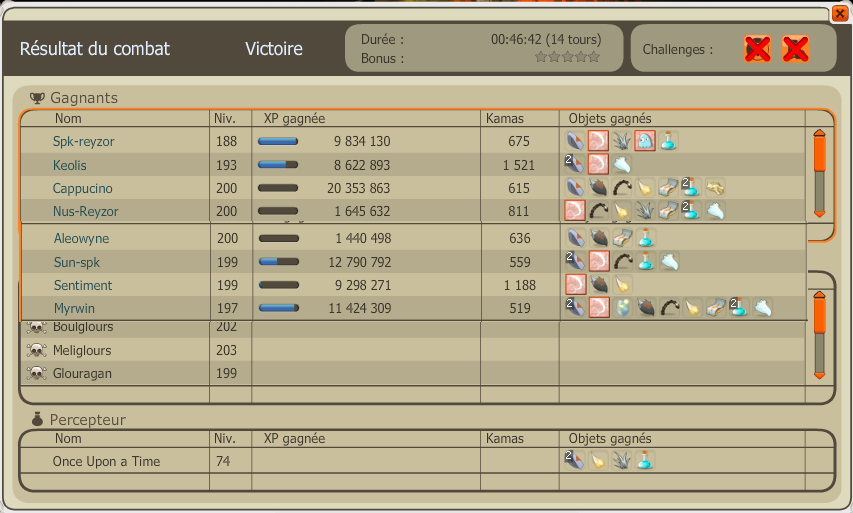The height and width of the screenshot is (513, 853).
Task: Select the rolled fabric item in Aleowyne's loot
Action: (x=622, y=238)
